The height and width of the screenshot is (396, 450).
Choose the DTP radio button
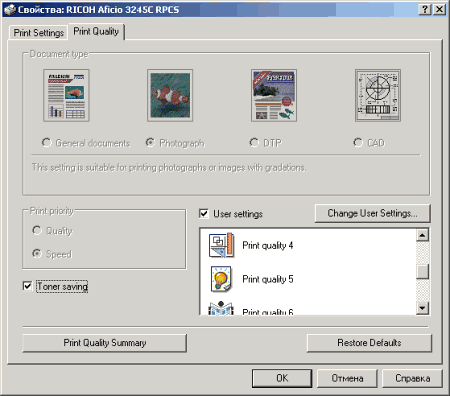tap(254, 143)
